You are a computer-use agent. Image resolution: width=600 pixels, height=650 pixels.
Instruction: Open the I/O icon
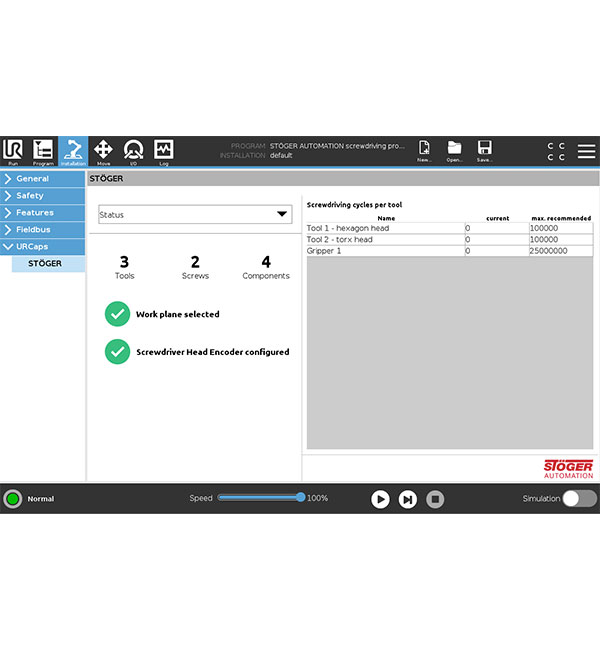tap(134, 150)
